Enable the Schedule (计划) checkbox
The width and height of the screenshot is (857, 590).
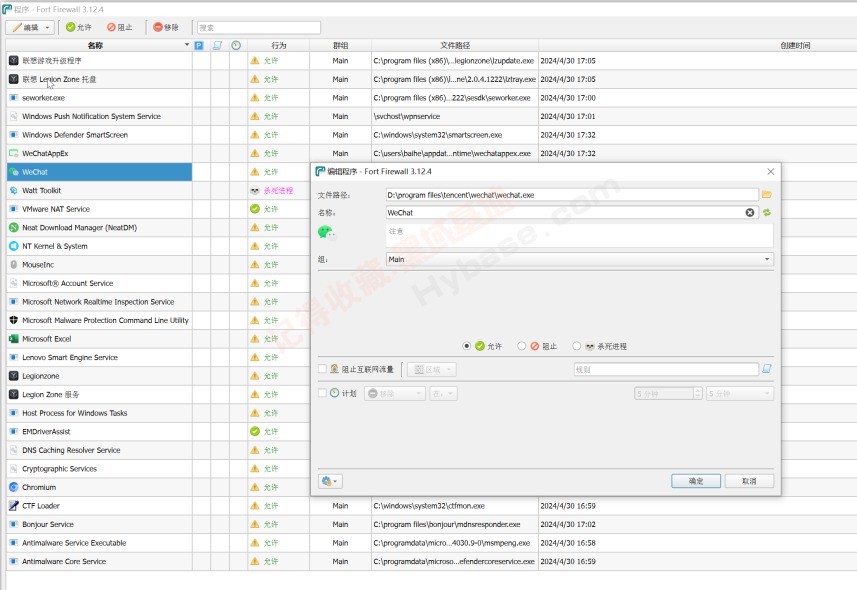(x=322, y=393)
